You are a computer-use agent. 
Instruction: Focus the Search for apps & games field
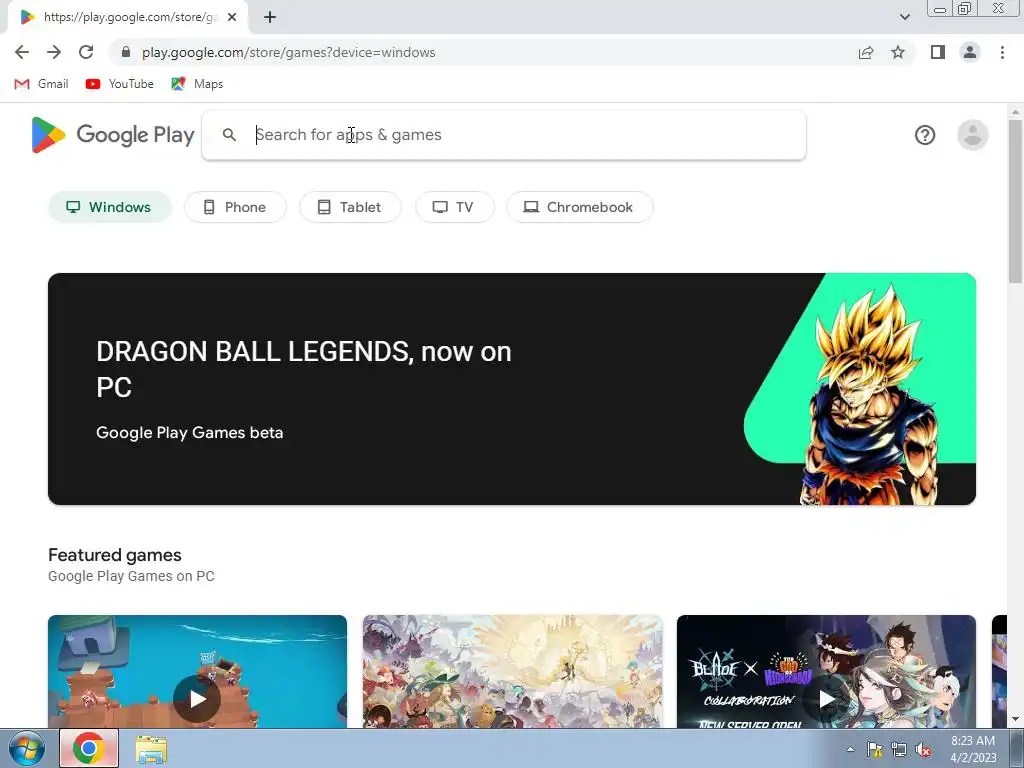coord(504,135)
